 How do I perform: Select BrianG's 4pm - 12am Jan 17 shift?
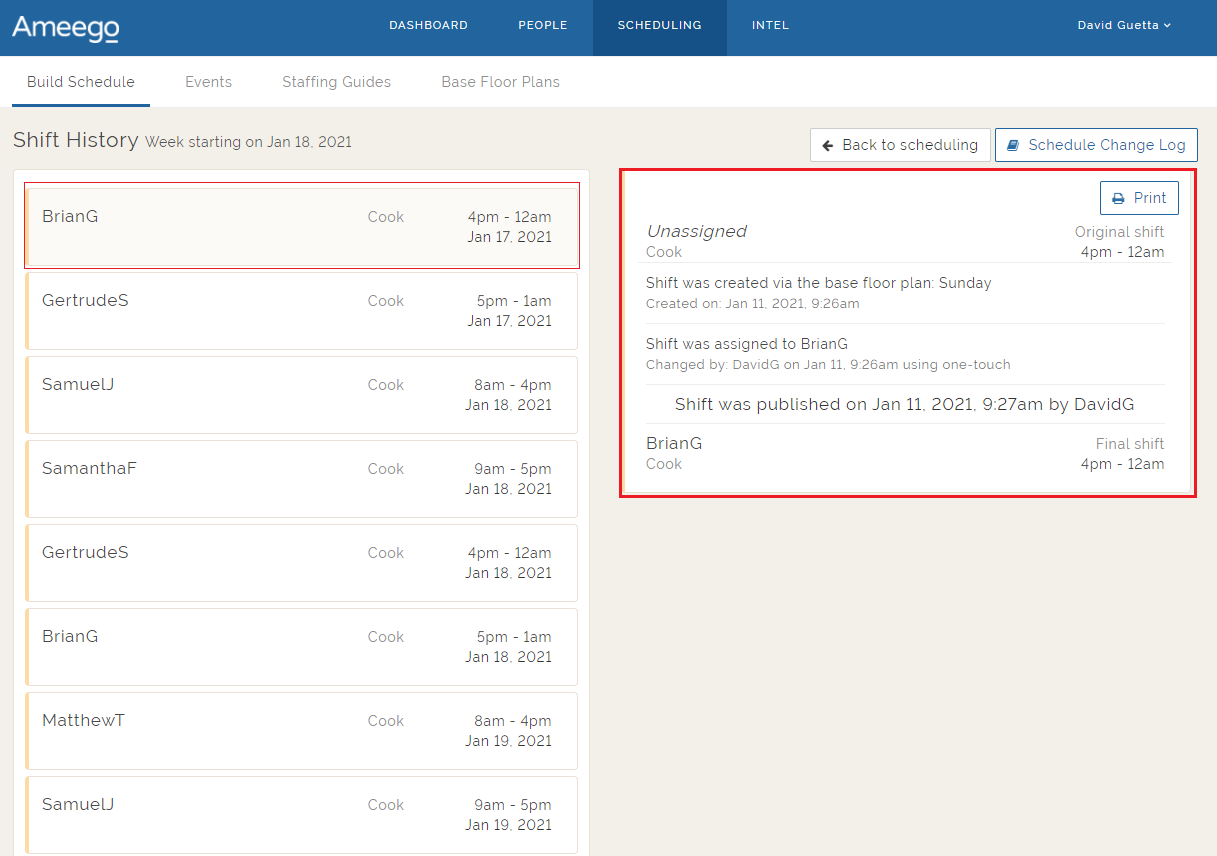point(301,227)
